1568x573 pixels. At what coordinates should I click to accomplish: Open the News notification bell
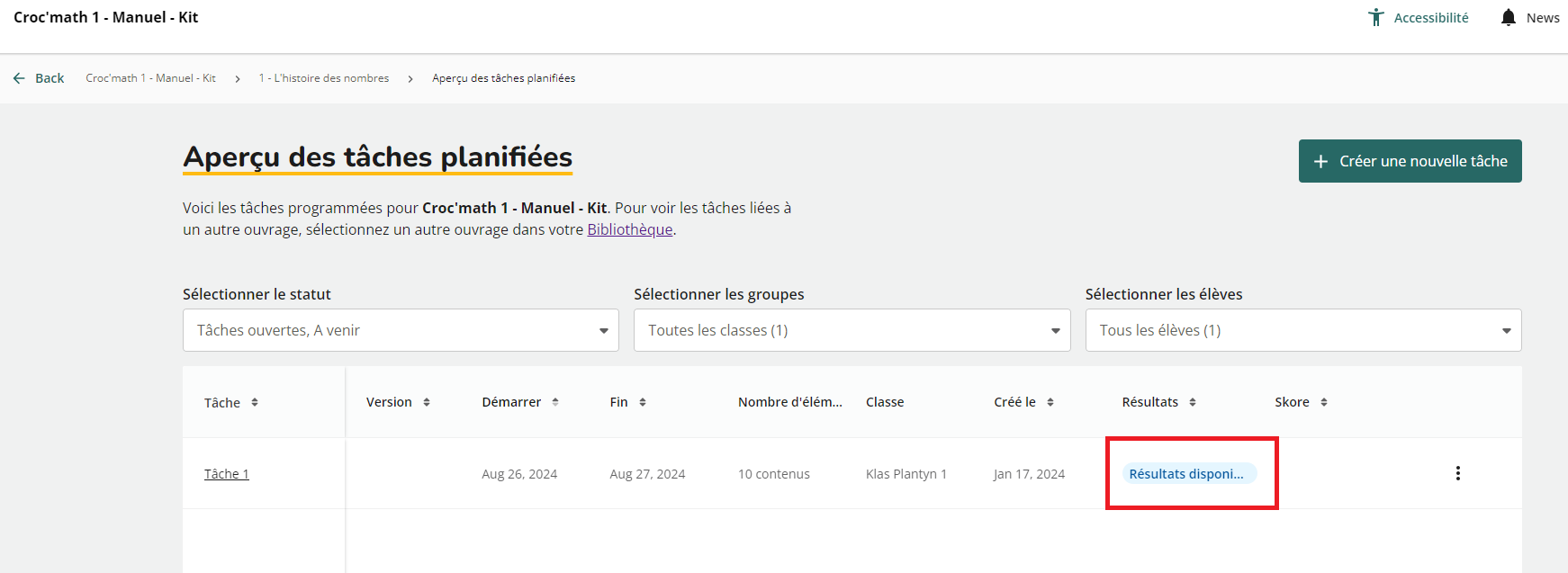pyautogui.click(x=1509, y=17)
